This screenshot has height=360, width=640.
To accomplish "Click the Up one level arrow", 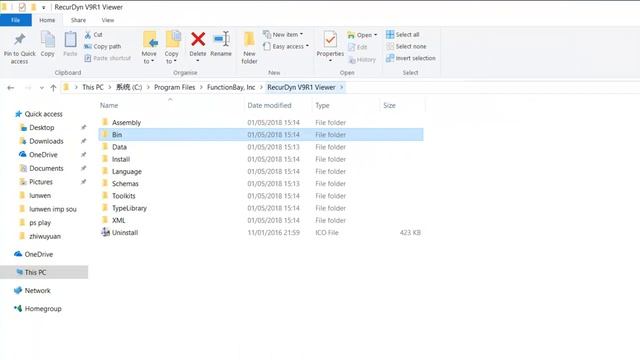I will click(x=53, y=87).
